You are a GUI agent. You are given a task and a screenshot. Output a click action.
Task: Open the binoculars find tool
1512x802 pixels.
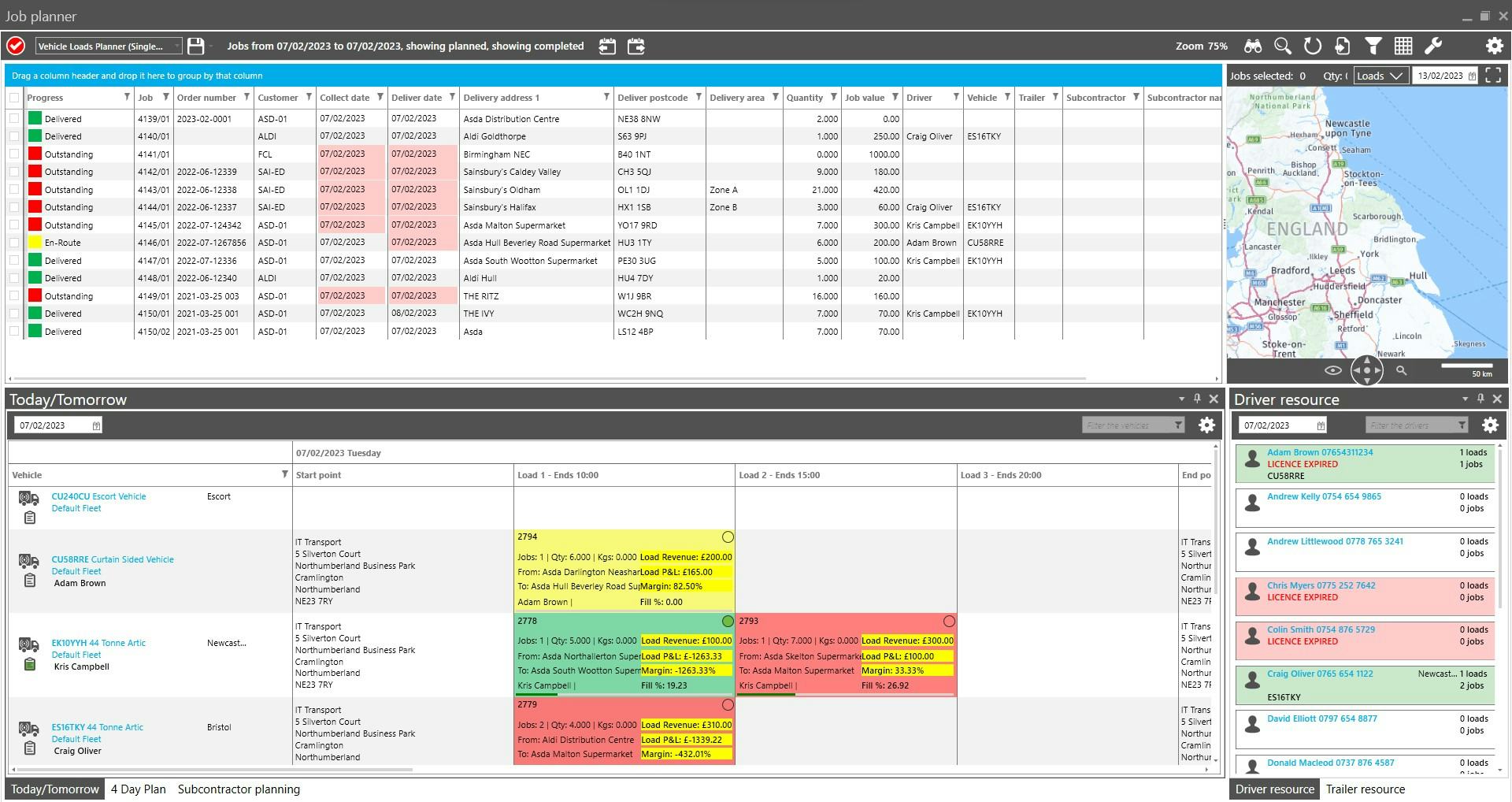click(1252, 46)
